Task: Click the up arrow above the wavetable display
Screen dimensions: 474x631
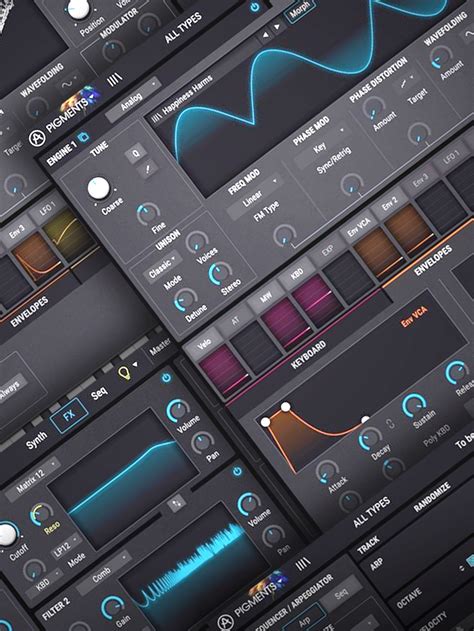Action: pyautogui.click(x=265, y=36)
